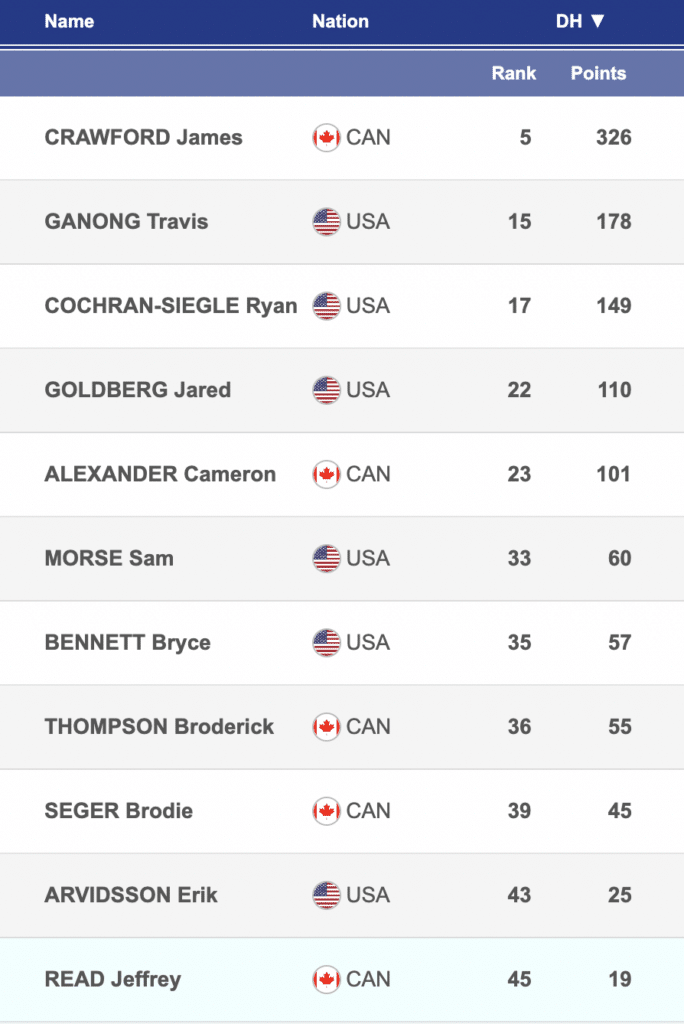The width and height of the screenshot is (684, 1024).
Task: Click the Points sub-header
Action: pyautogui.click(x=598, y=73)
